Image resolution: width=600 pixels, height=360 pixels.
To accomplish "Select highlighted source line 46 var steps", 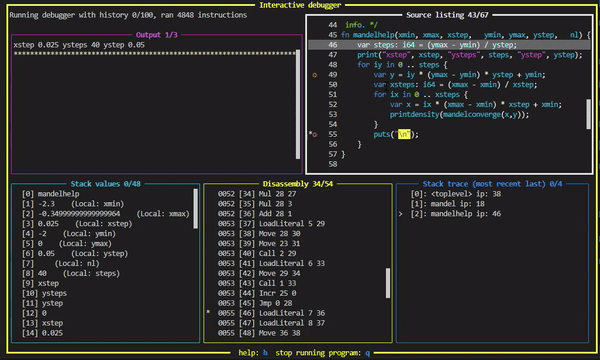I will [x=449, y=45].
